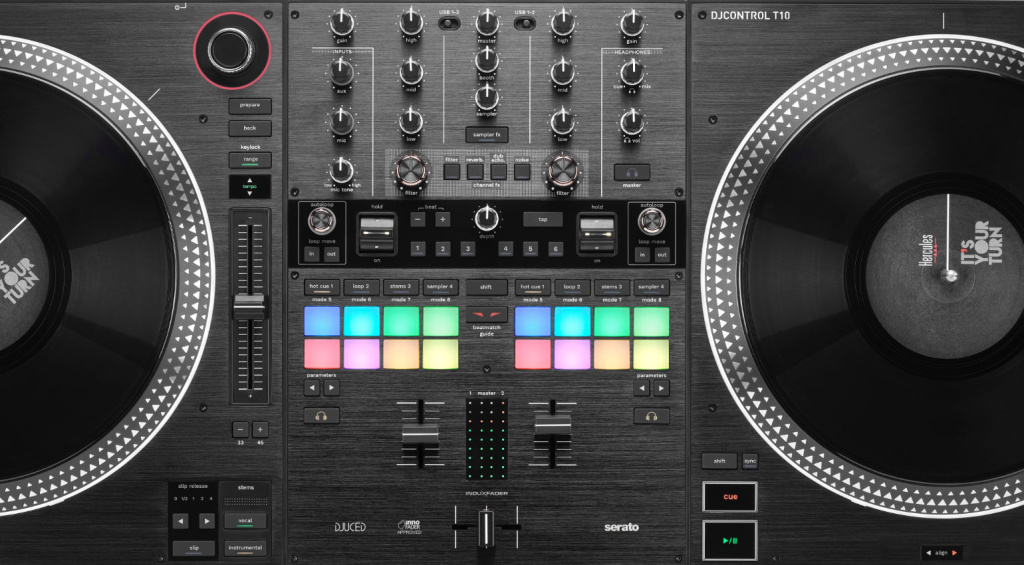
Task: Click left deck parameters left arrow
Action: [312, 388]
